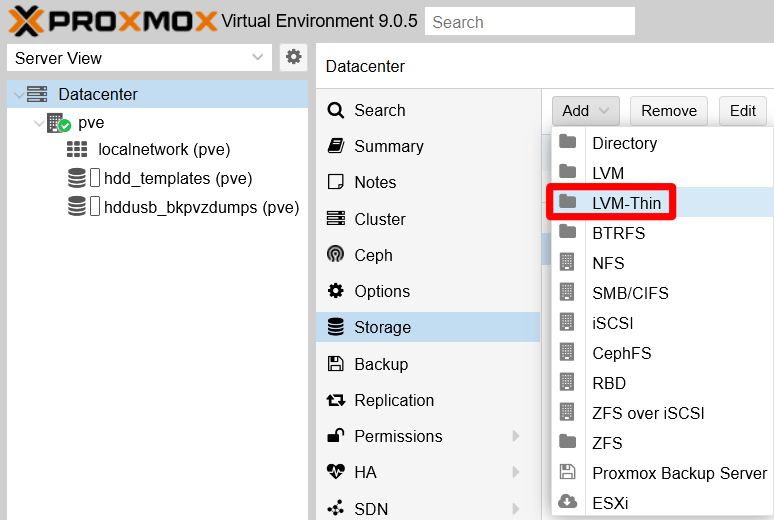Screen dimensions: 774x520
Task: Choose iSCSI storage type
Action: pyautogui.click(x=662, y=323)
